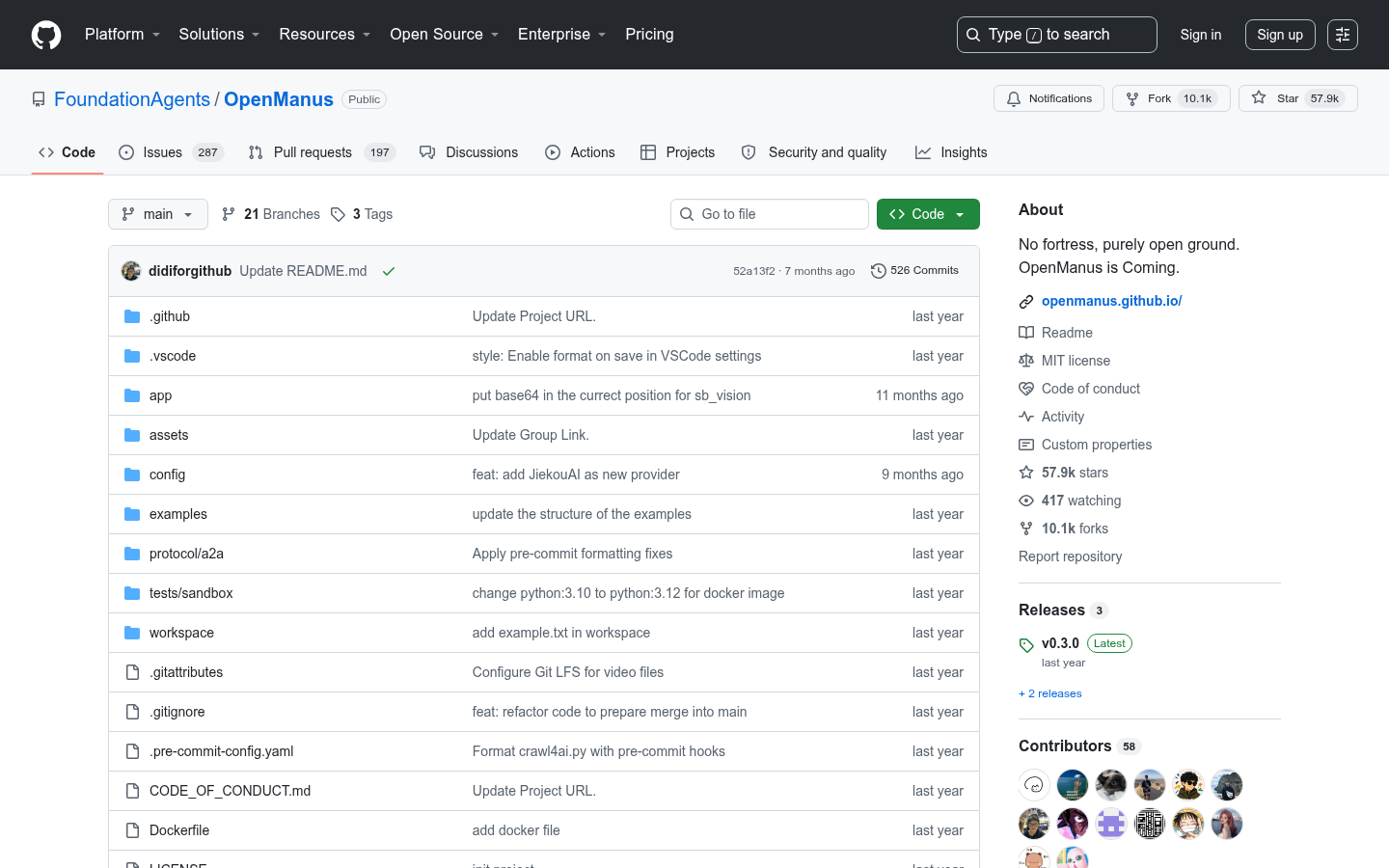
Task: Click the tag icon beside 3 Tags
Action: pyautogui.click(x=338, y=214)
